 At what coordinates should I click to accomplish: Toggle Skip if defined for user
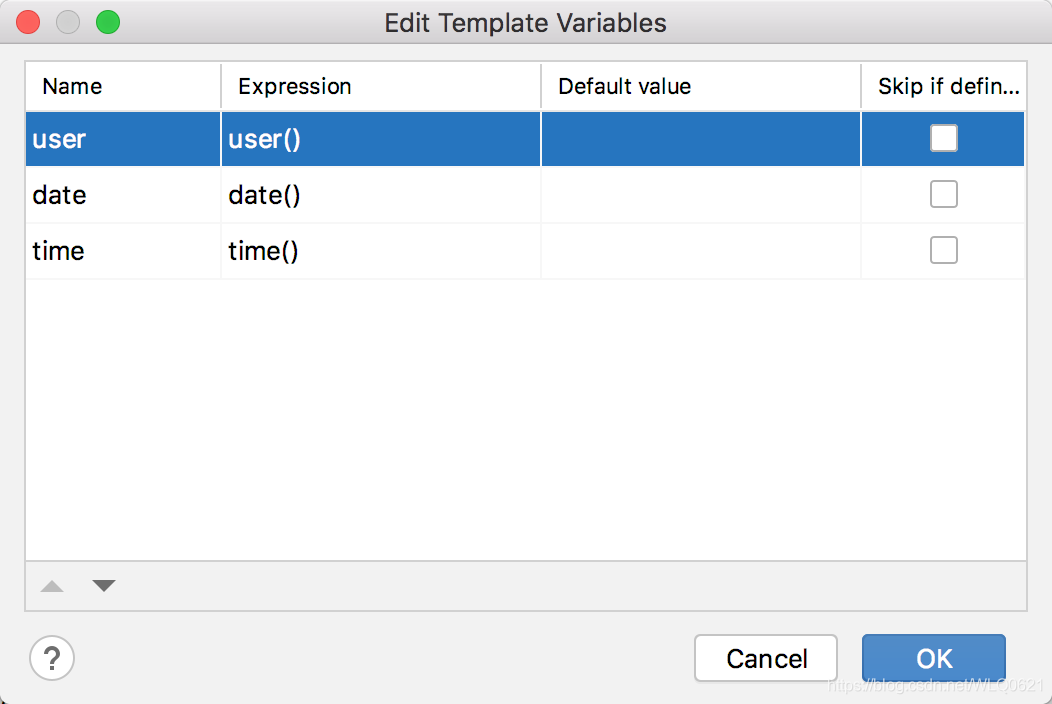coord(943,138)
